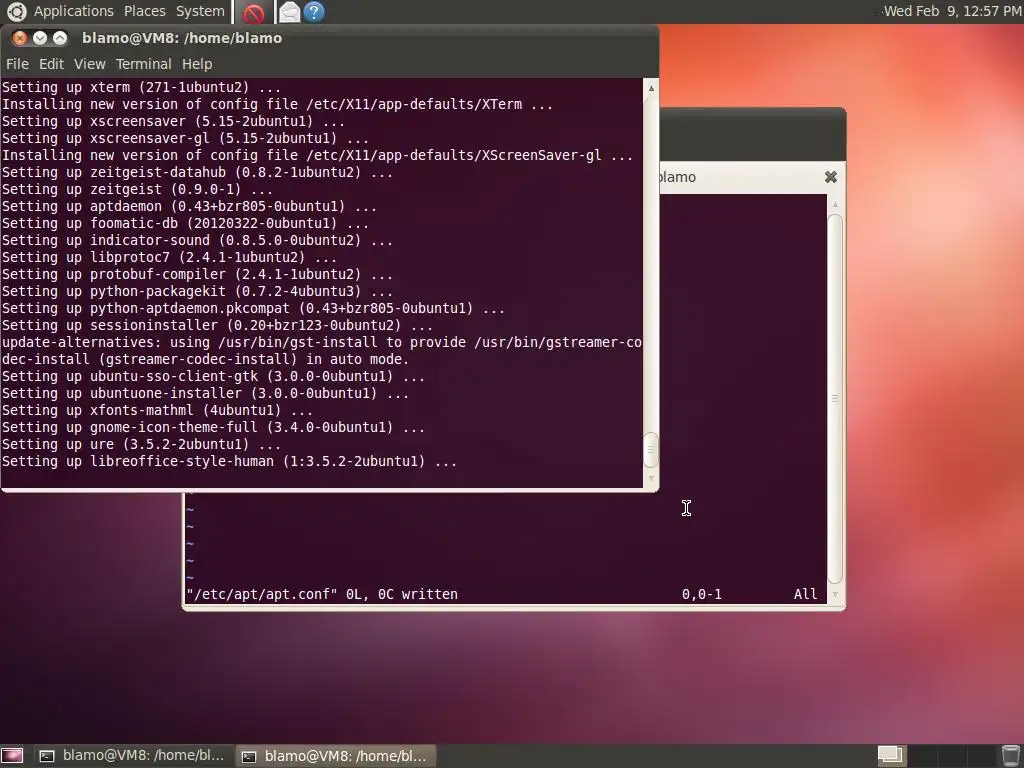Open the mail envelope launcher in top panel
The height and width of the screenshot is (768, 1024).
[x=289, y=12]
